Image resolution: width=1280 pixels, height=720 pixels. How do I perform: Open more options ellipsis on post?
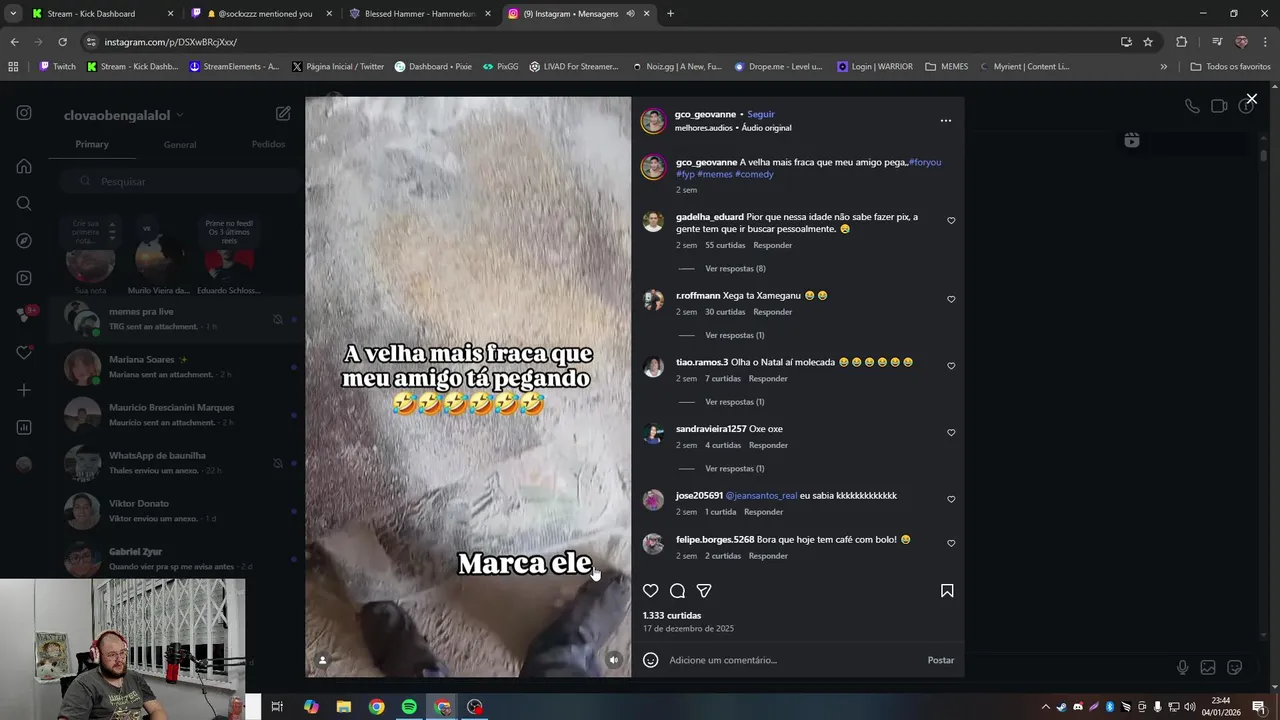(x=946, y=121)
